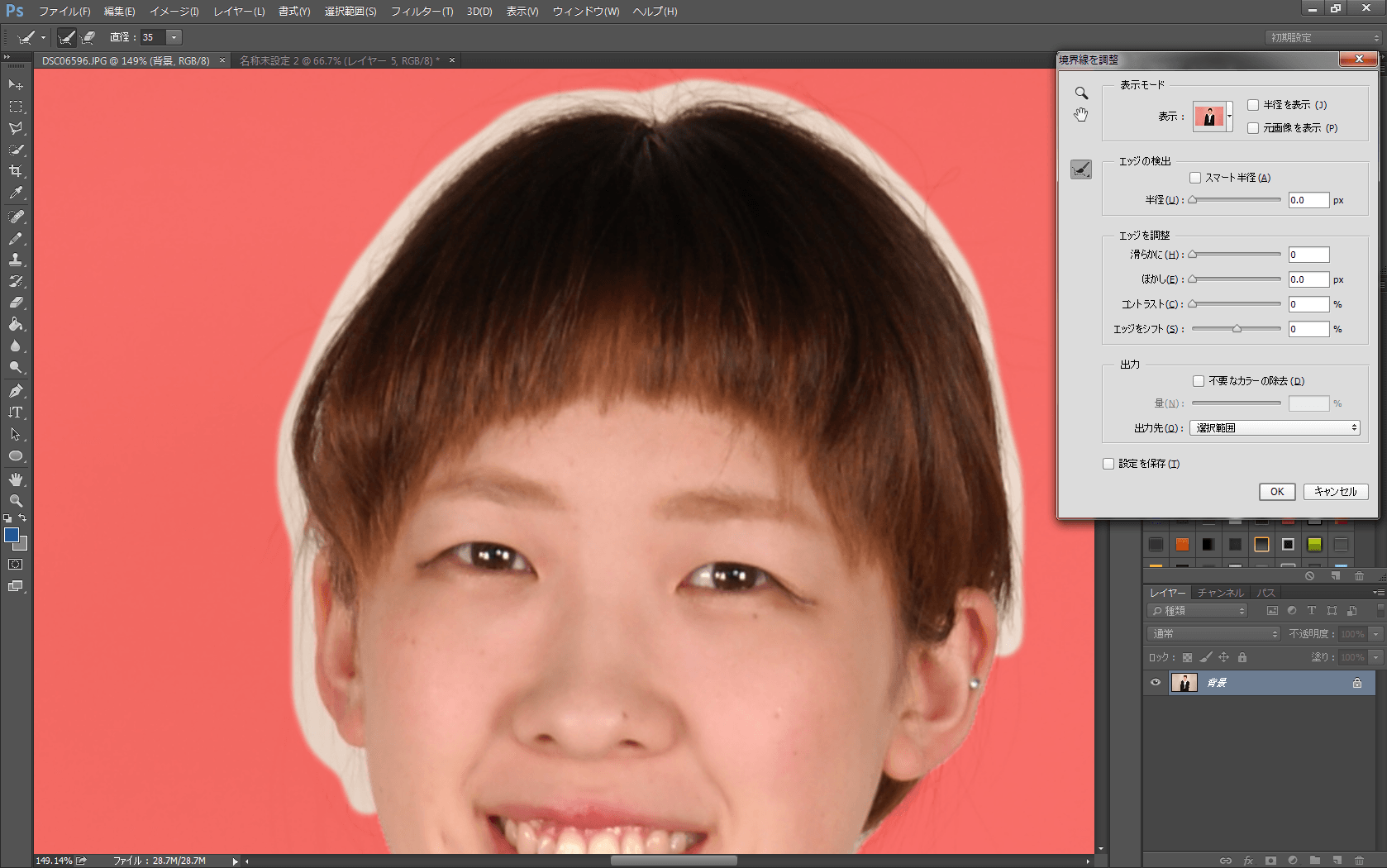Enable 半径を表示 (J) checkbox
Image resolution: width=1387 pixels, height=868 pixels.
[1253, 105]
